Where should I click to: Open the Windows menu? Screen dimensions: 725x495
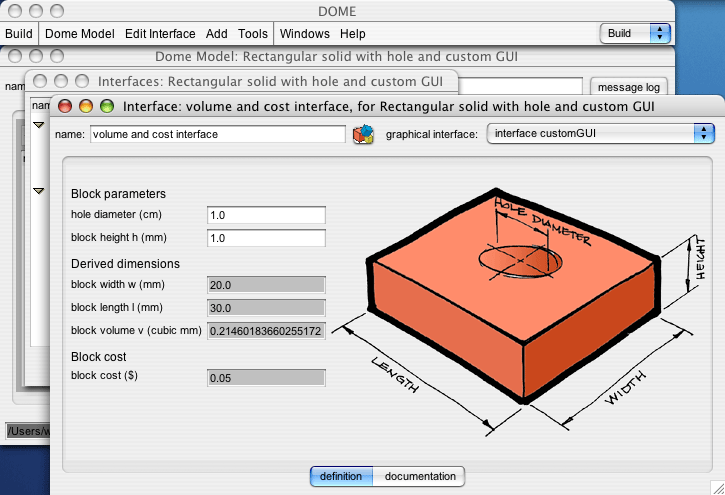click(x=304, y=34)
